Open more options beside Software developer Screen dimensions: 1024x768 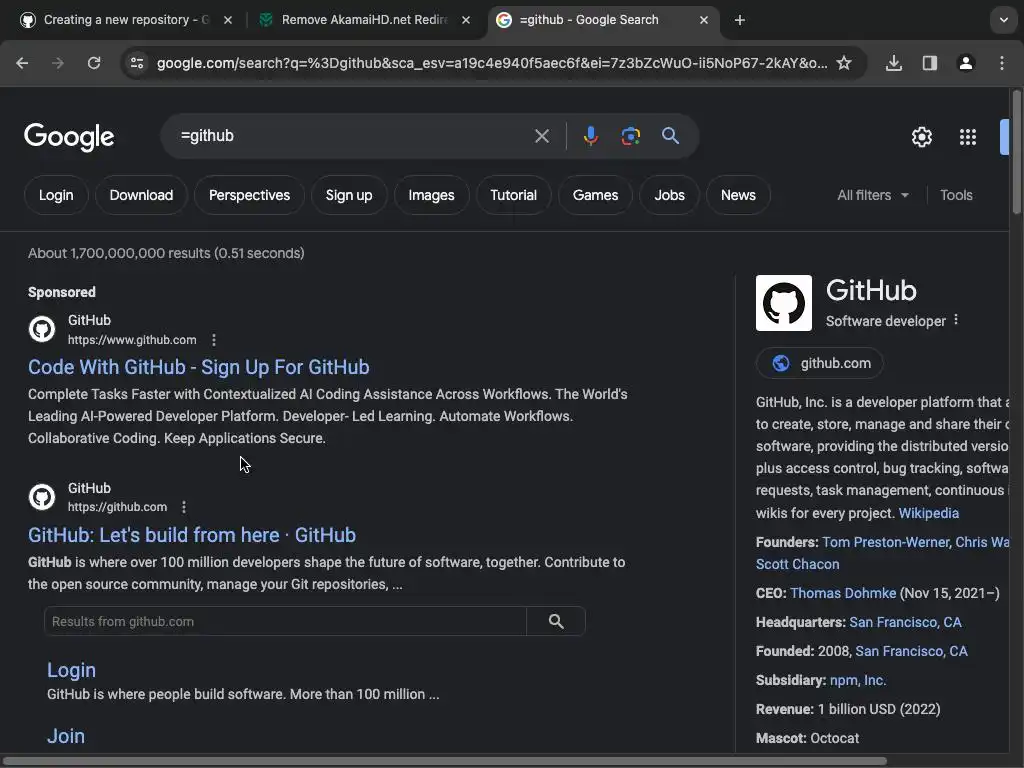tap(956, 319)
